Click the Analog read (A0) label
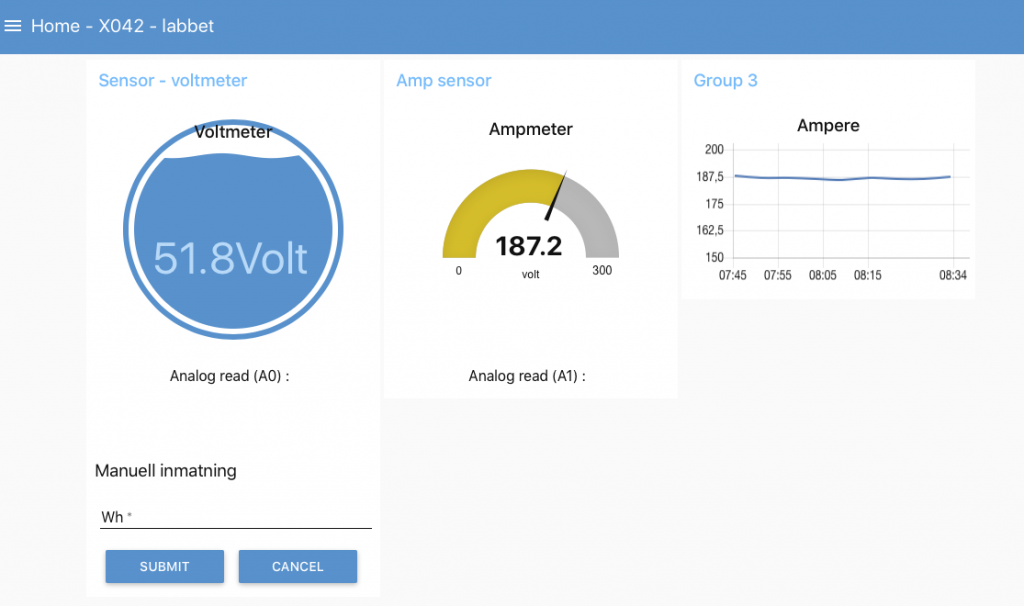This screenshot has width=1024, height=606. tap(229, 376)
